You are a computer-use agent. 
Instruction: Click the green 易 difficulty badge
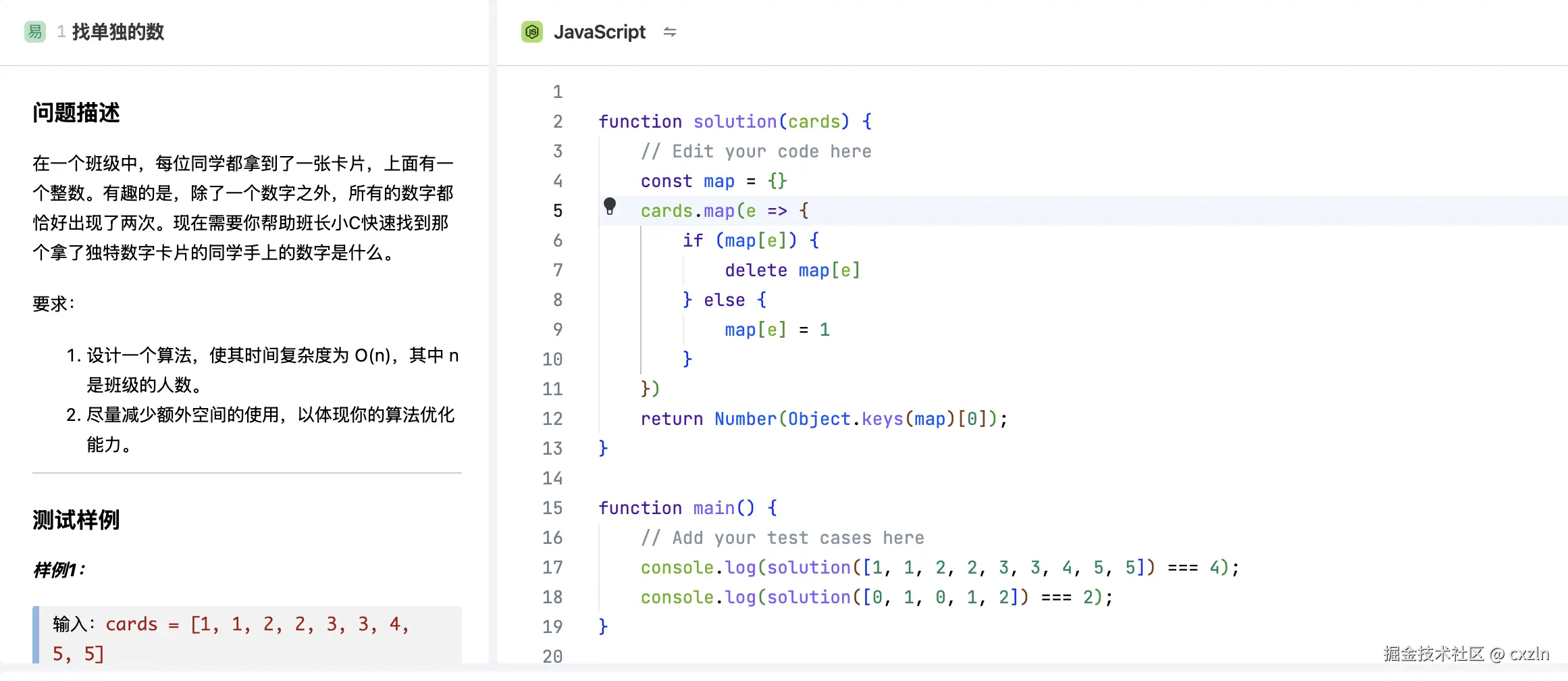click(x=35, y=32)
